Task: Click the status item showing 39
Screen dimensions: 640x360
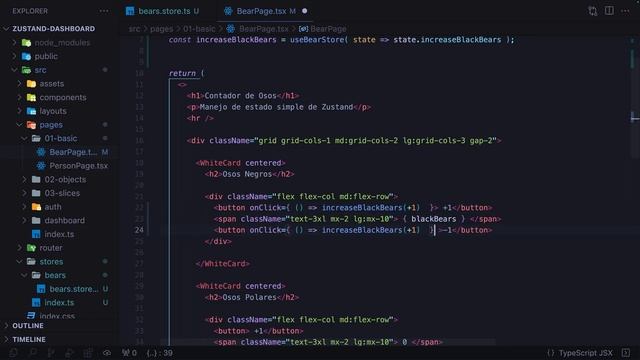Action: (160, 353)
